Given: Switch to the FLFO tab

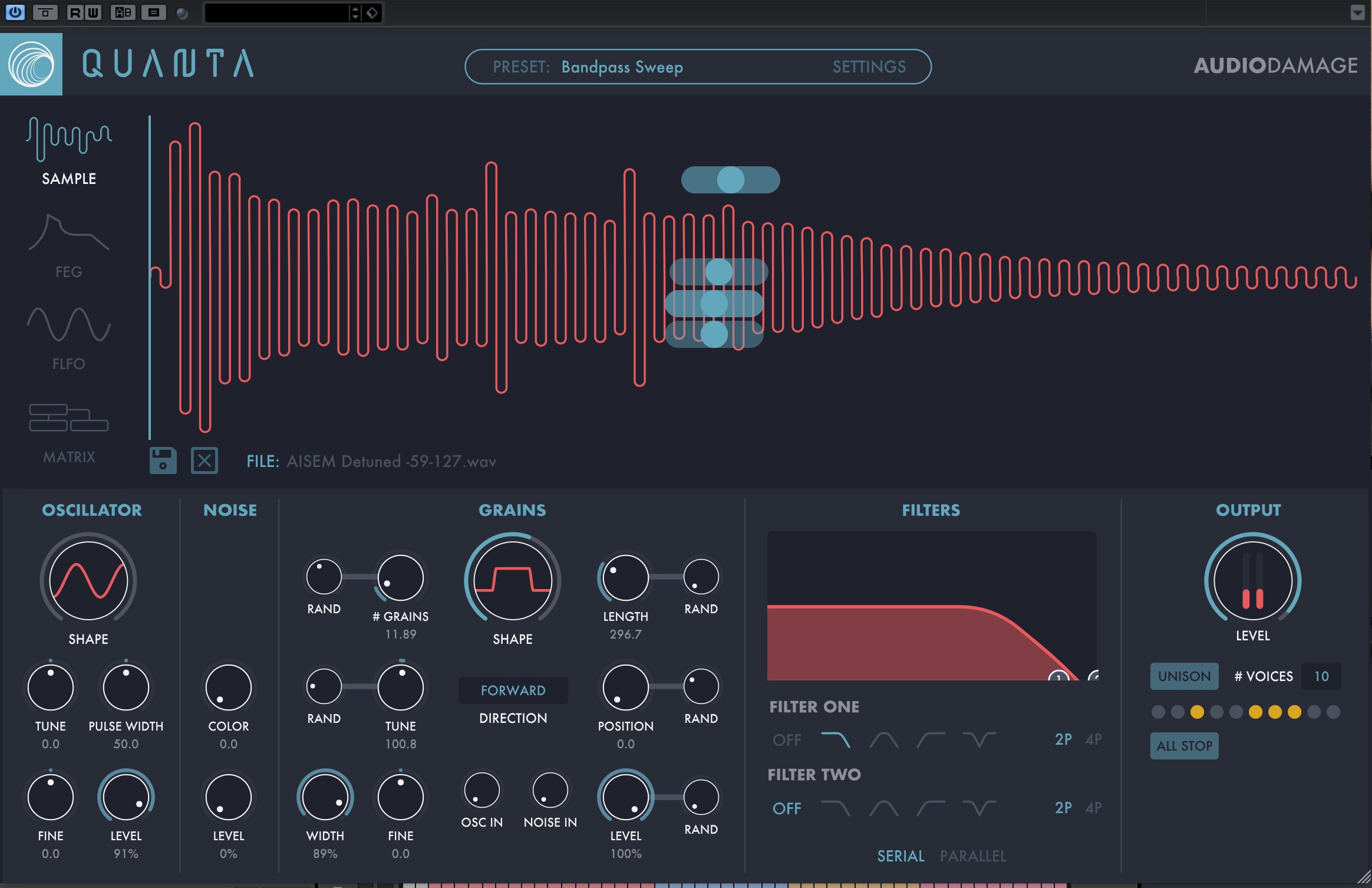Looking at the screenshot, I should 69,338.
